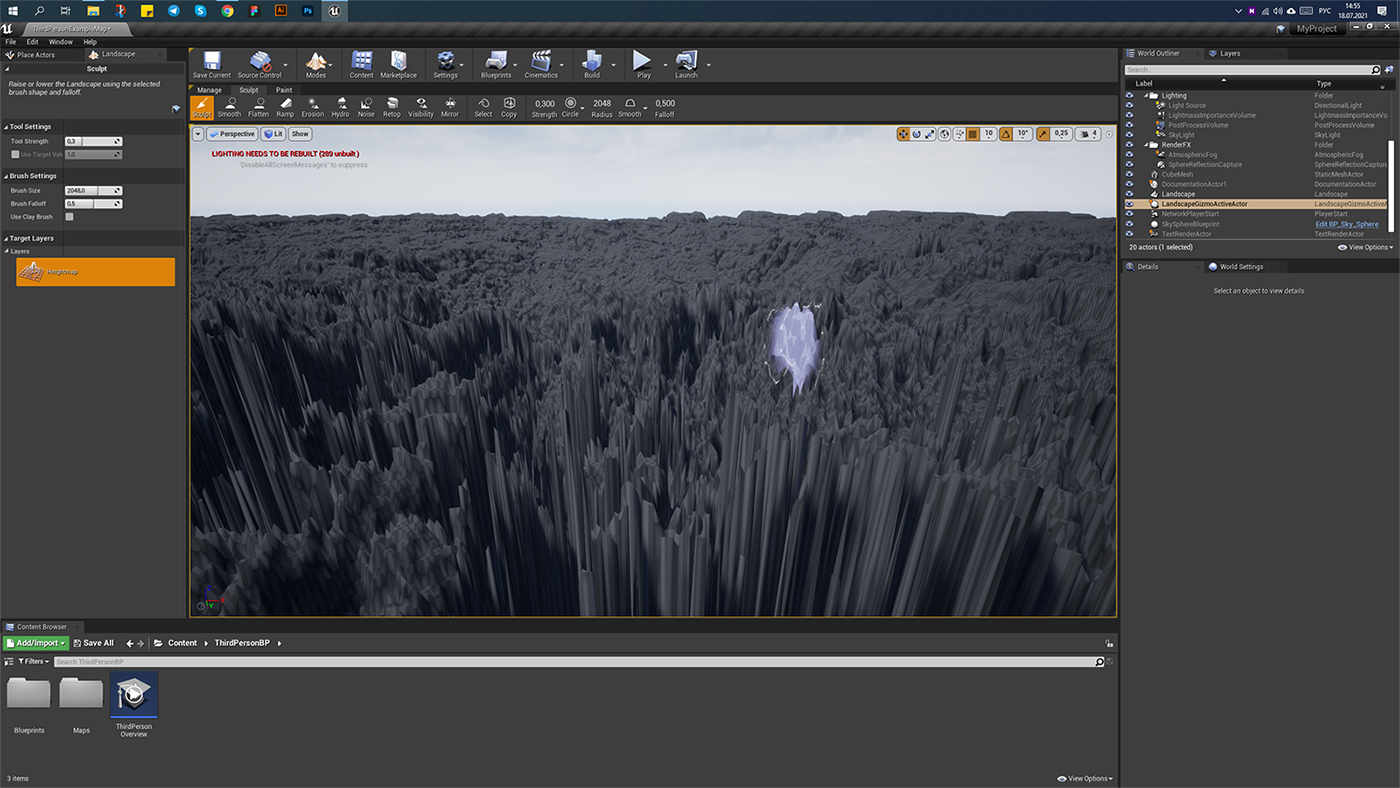1400x788 pixels.
Task: Adjust the Brush Size slider
Action: (93, 190)
